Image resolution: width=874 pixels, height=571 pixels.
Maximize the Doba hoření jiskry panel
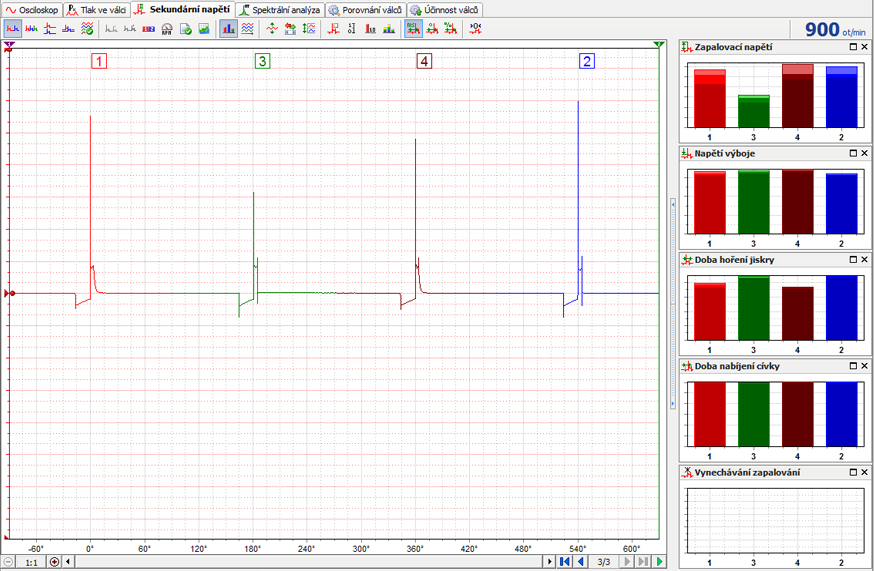(x=853, y=259)
